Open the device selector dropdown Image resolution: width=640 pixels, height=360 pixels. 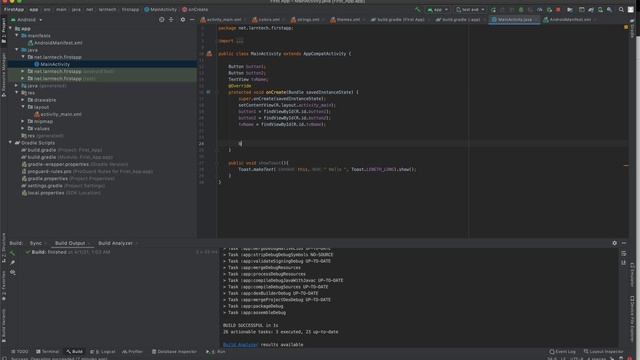point(470,9)
